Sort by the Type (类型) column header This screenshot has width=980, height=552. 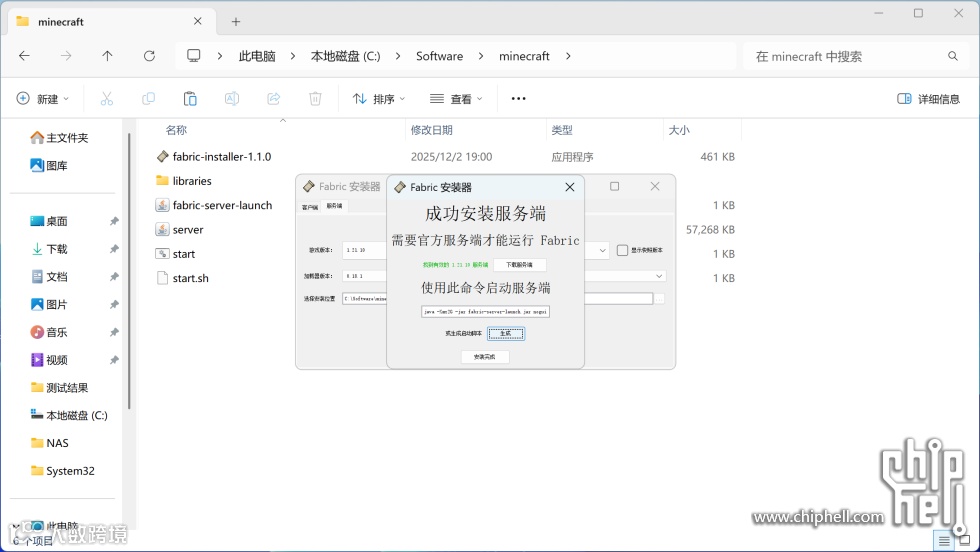coord(562,130)
